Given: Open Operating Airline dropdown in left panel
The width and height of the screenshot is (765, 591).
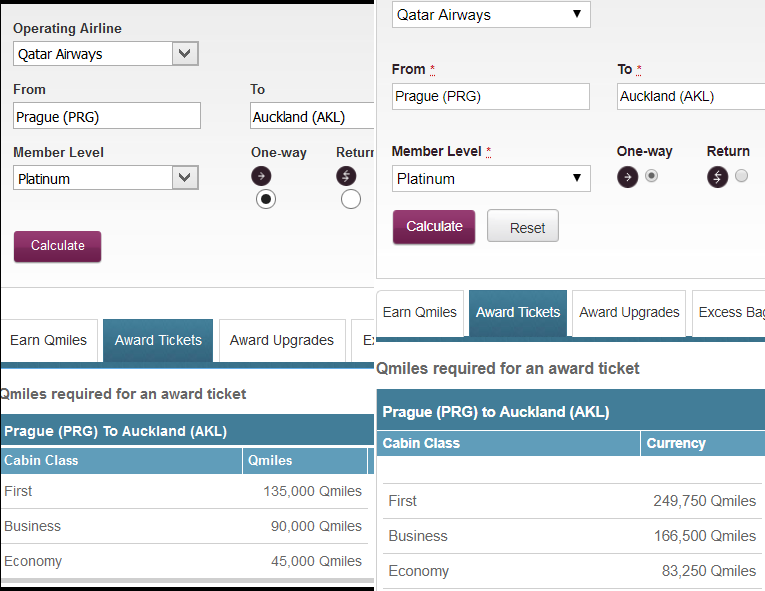Looking at the screenshot, I should tap(106, 54).
